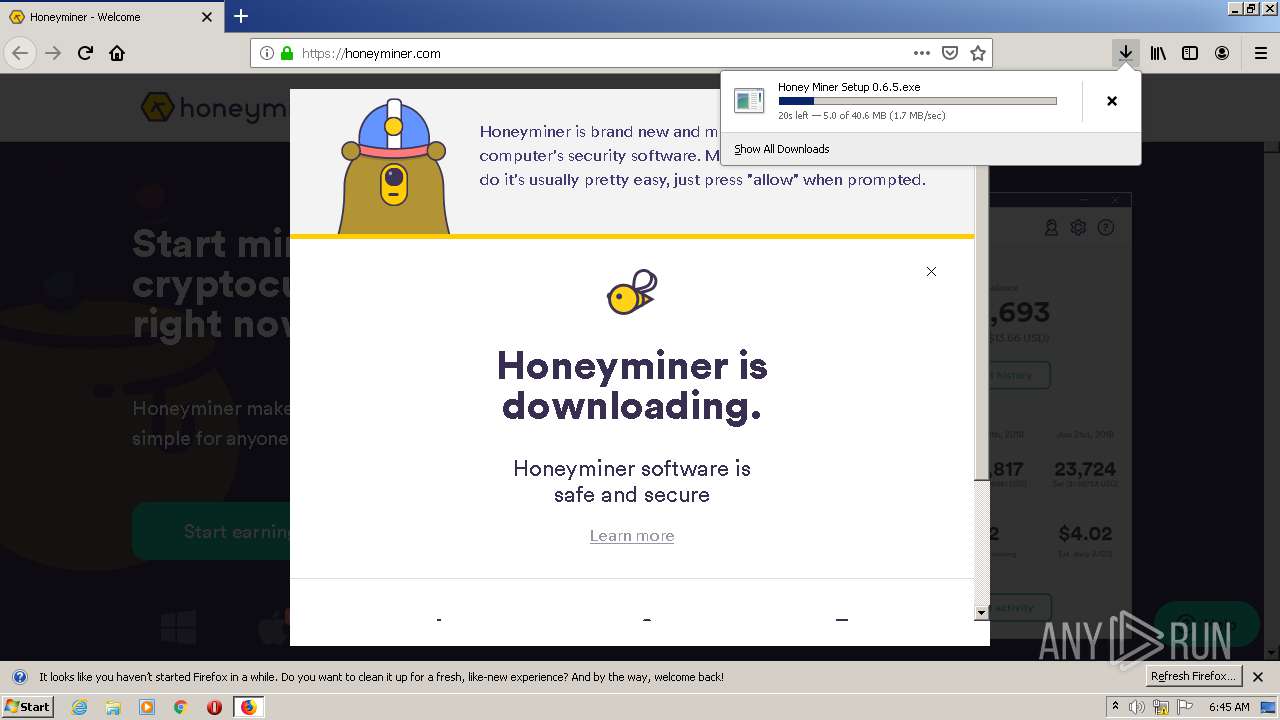The image size is (1280, 720).
Task: Show site information icon in address bar
Action: coord(267,53)
